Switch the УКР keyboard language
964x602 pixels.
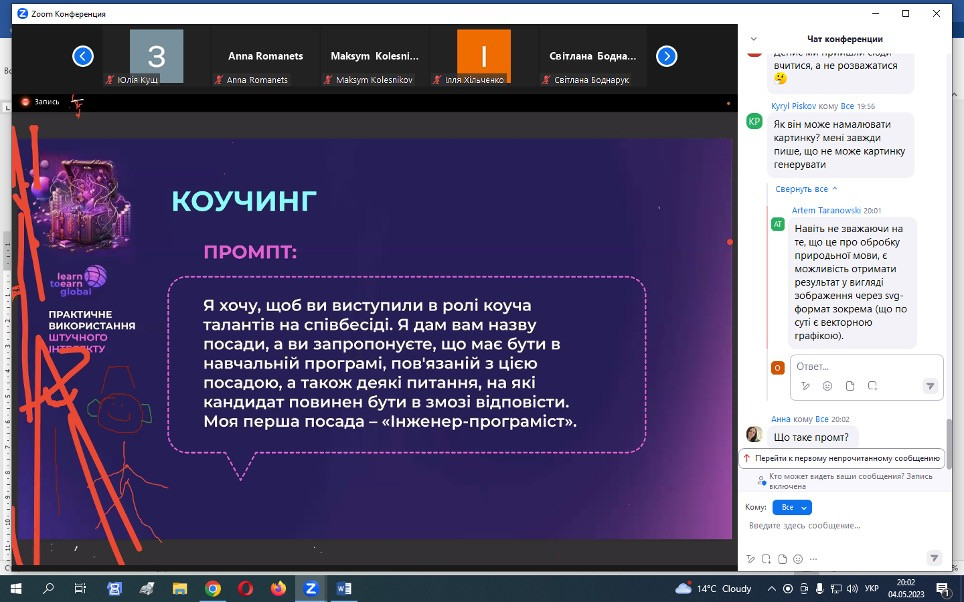[x=871, y=588]
